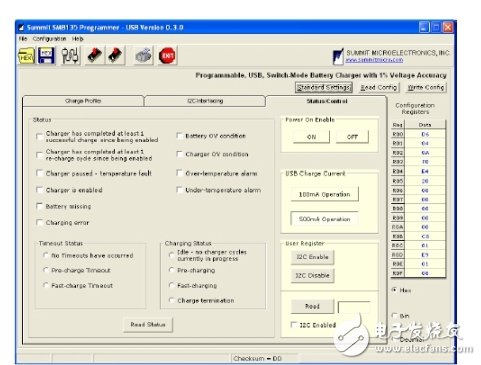
Task: Click data cell 20 of register R05
Action: pos(425,181)
